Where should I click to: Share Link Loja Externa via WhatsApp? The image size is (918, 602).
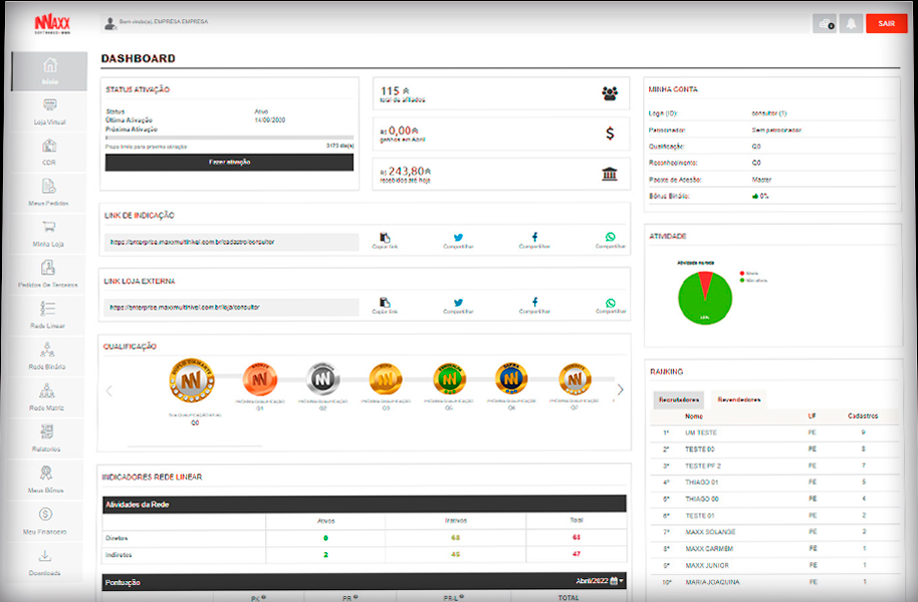click(610, 305)
